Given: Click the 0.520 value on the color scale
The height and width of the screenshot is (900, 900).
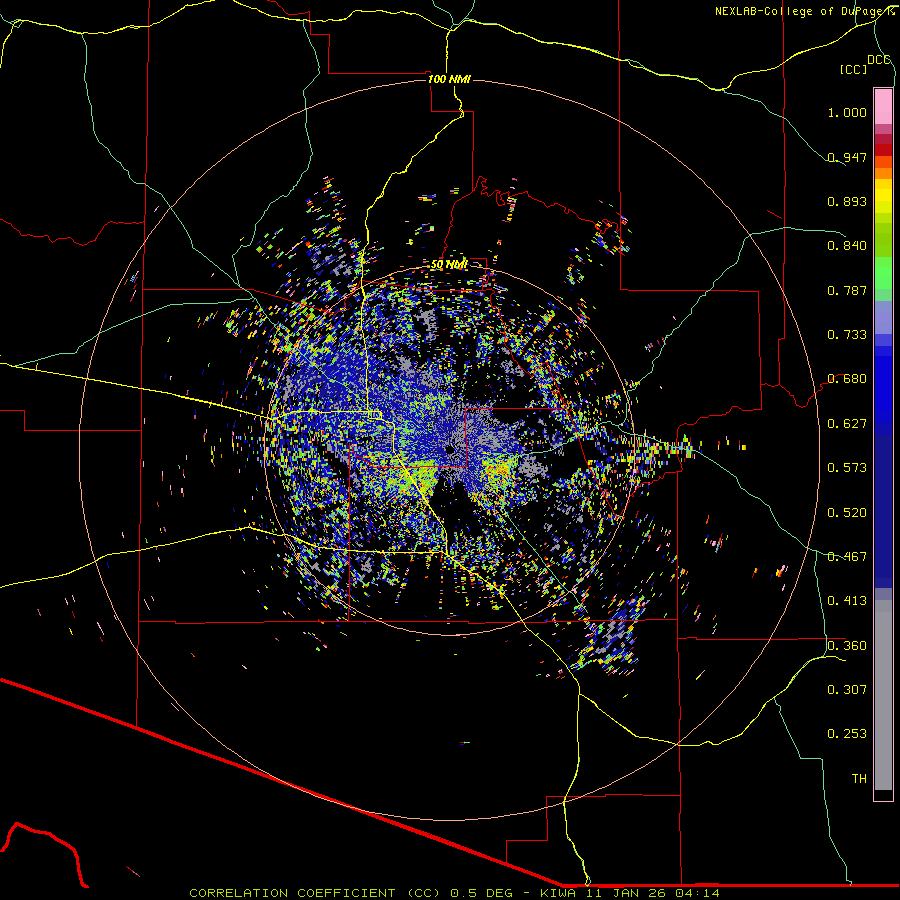Looking at the screenshot, I should 847,513.
